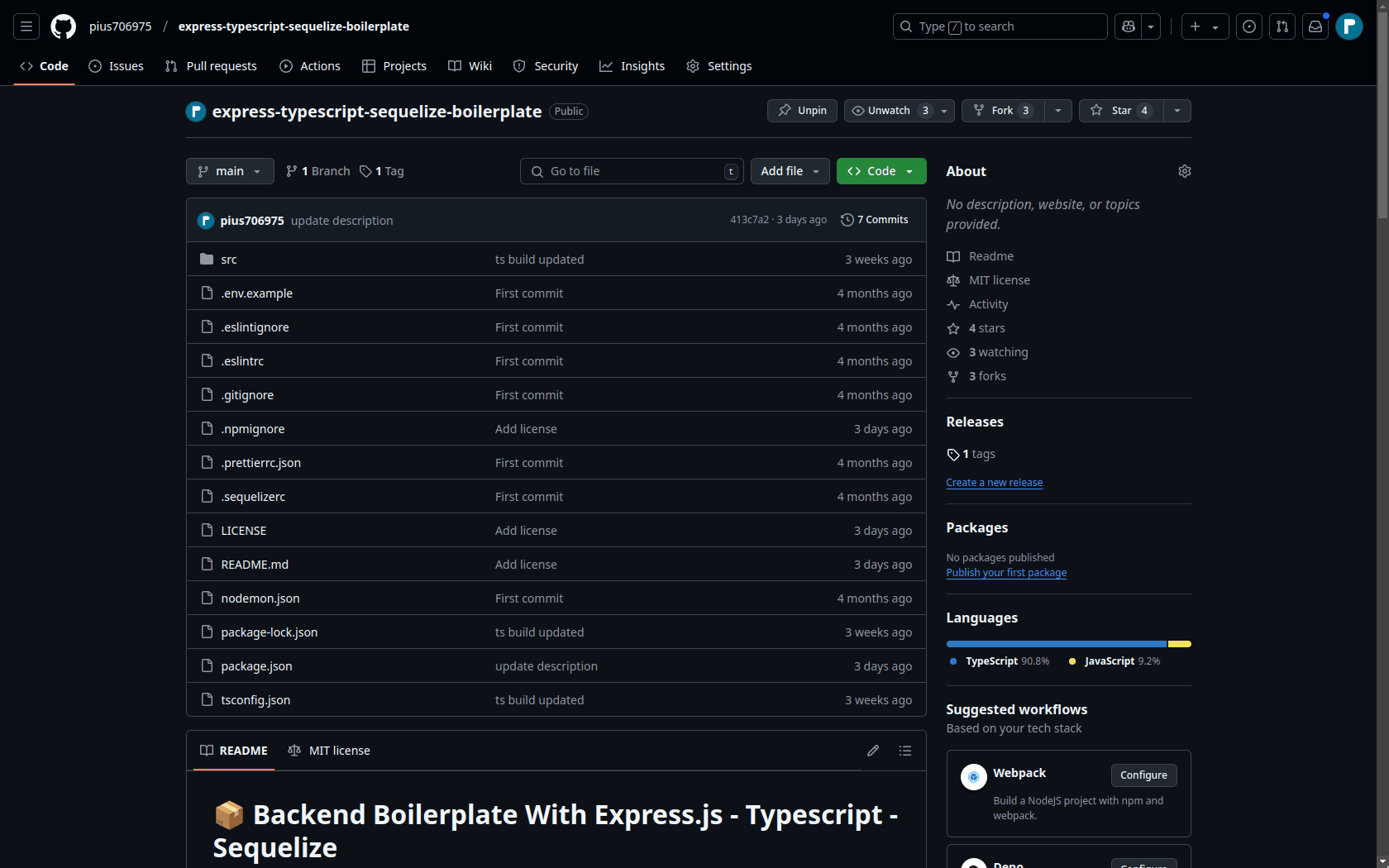Viewport: 1389px width, 868px height.
Task: Click the Type to search field
Action: point(1000,26)
